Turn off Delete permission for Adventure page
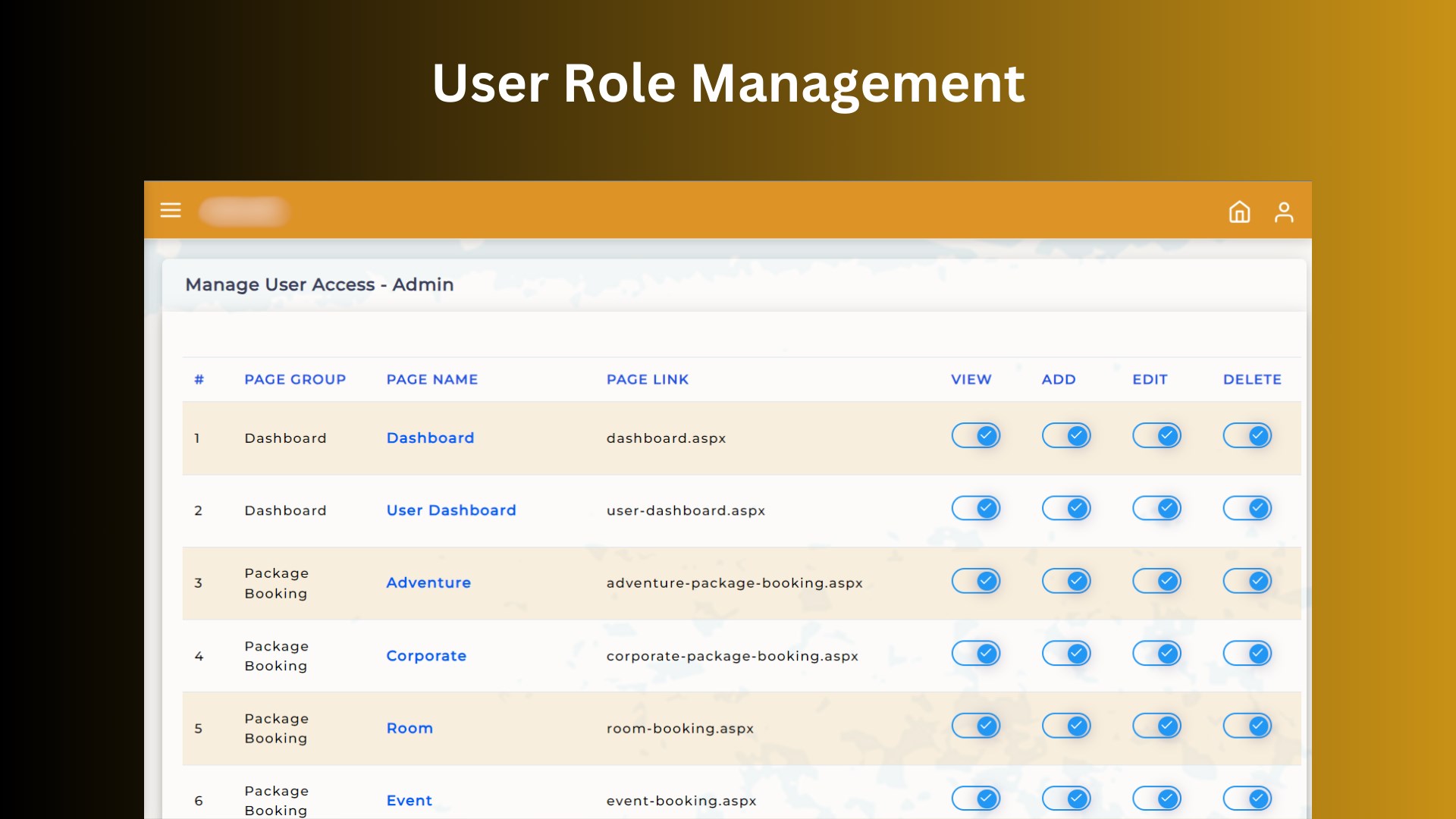The height and width of the screenshot is (819, 1456). (x=1247, y=581)
